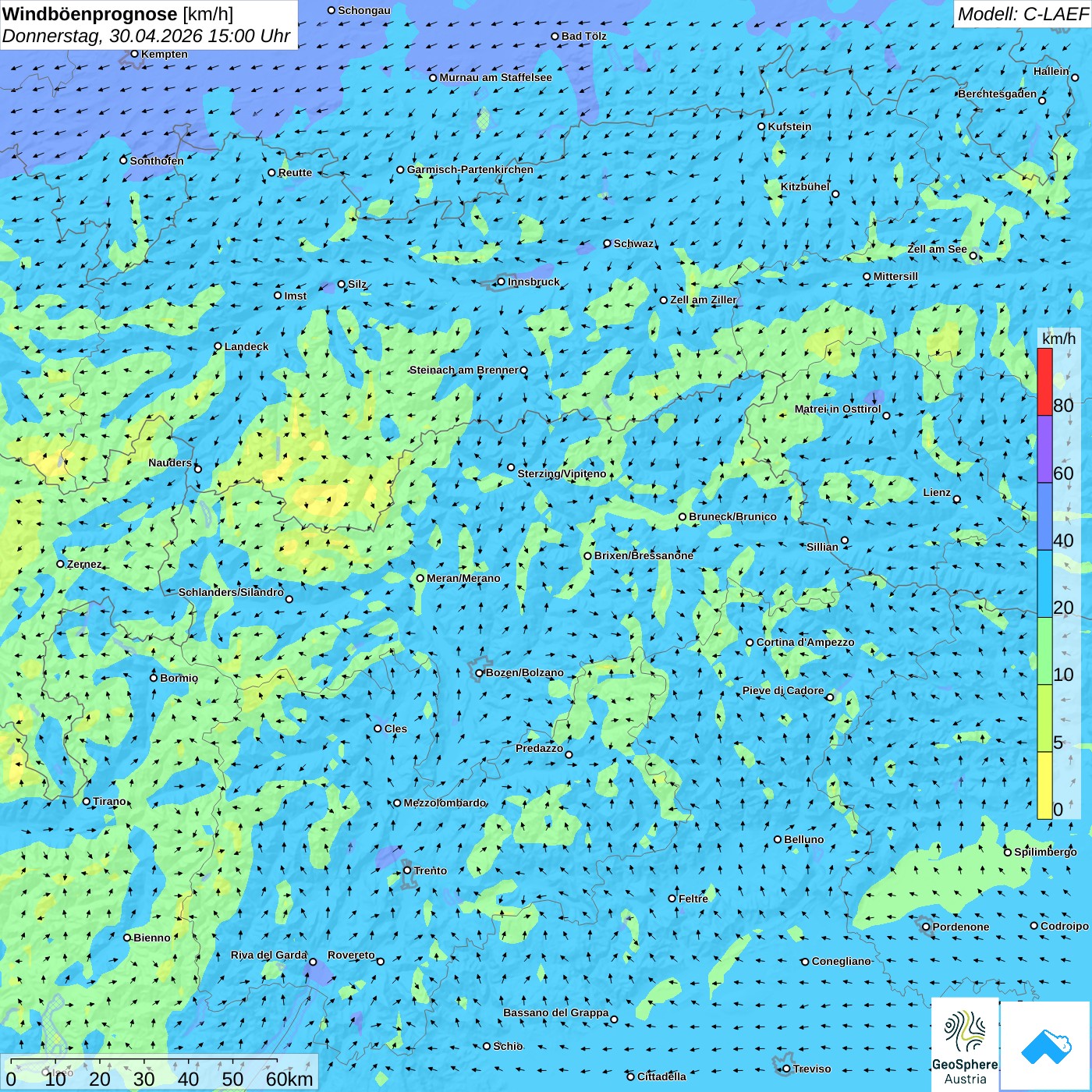
Task: Click the Innsbruck city marker
Action: point(502,282)
